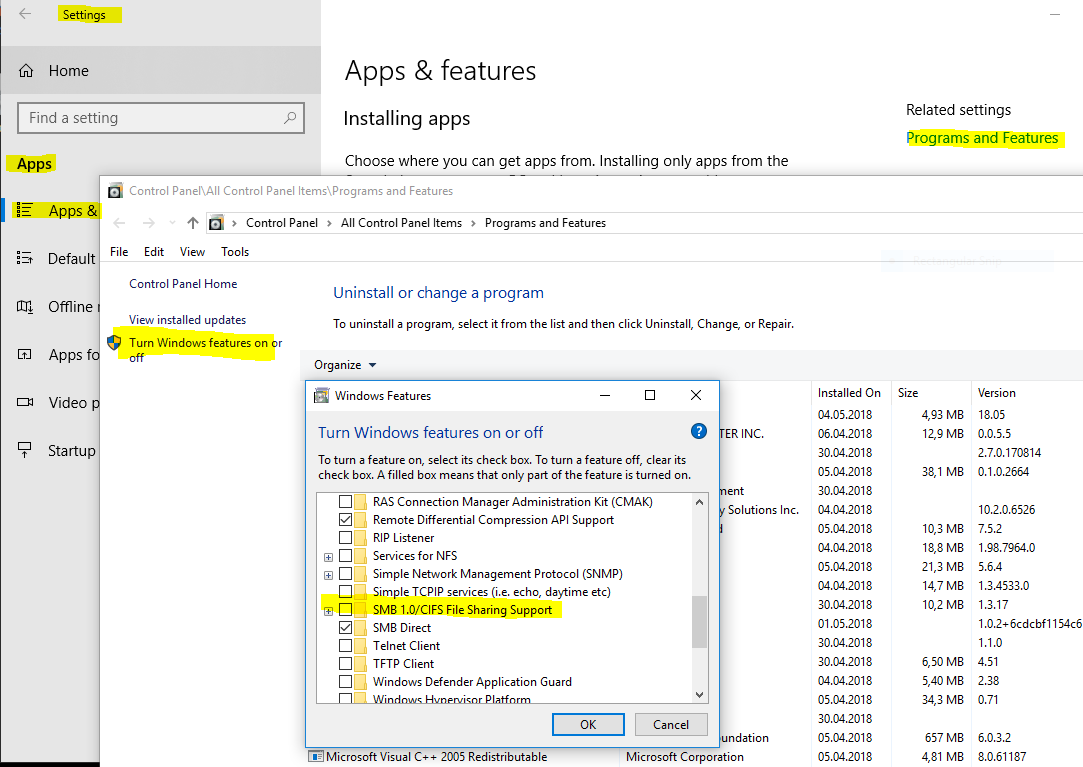The height and width of the screenshot is (767, 1083).
Task: Check the Telnet Client checkbox
Action: (345, 645)
